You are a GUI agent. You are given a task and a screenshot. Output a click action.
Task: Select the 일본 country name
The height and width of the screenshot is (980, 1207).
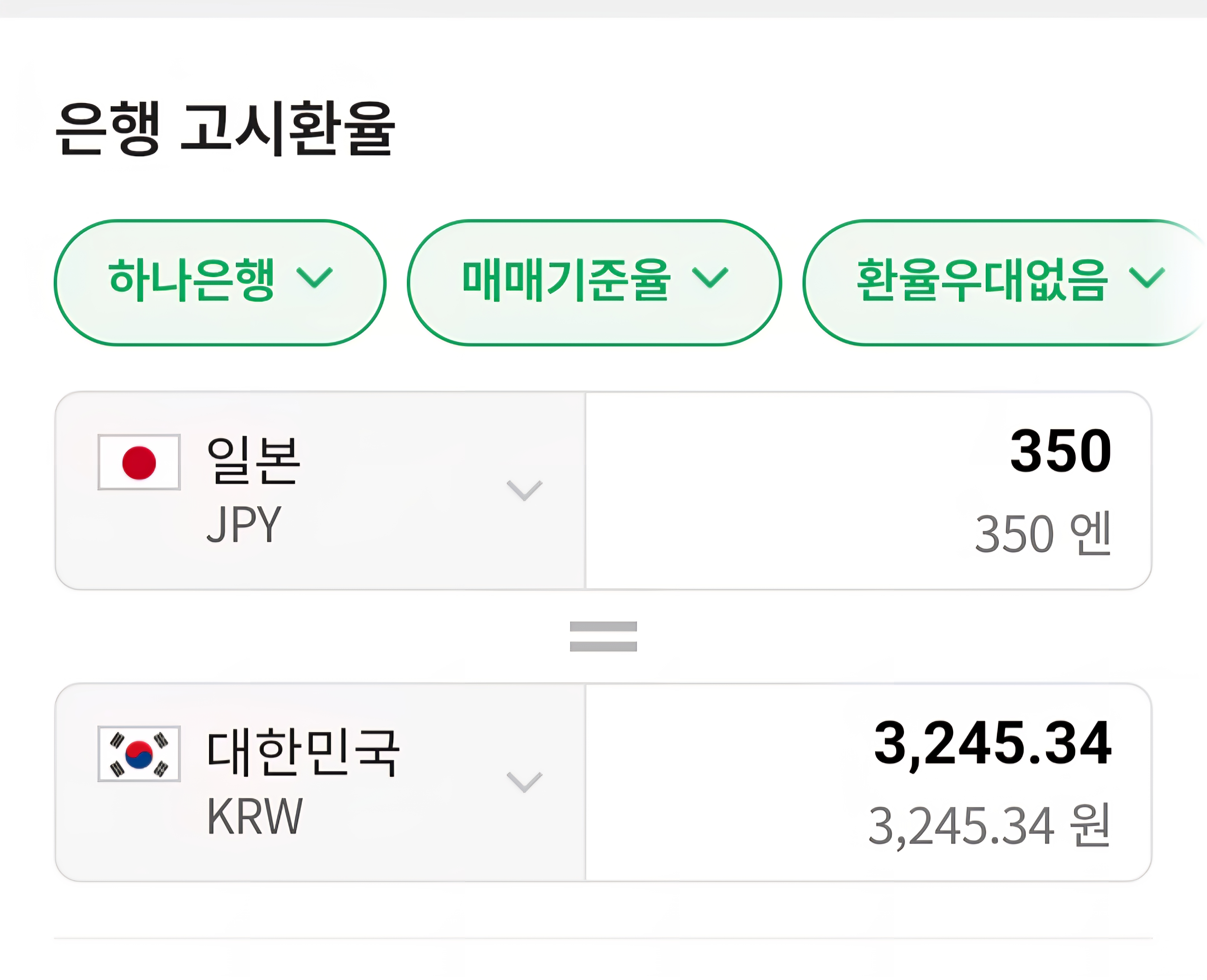pos(253,460)
